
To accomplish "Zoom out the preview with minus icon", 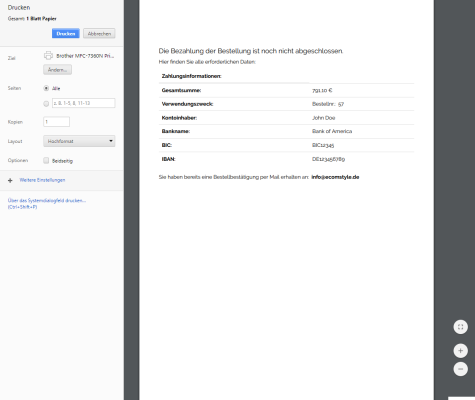I will 461,369.
